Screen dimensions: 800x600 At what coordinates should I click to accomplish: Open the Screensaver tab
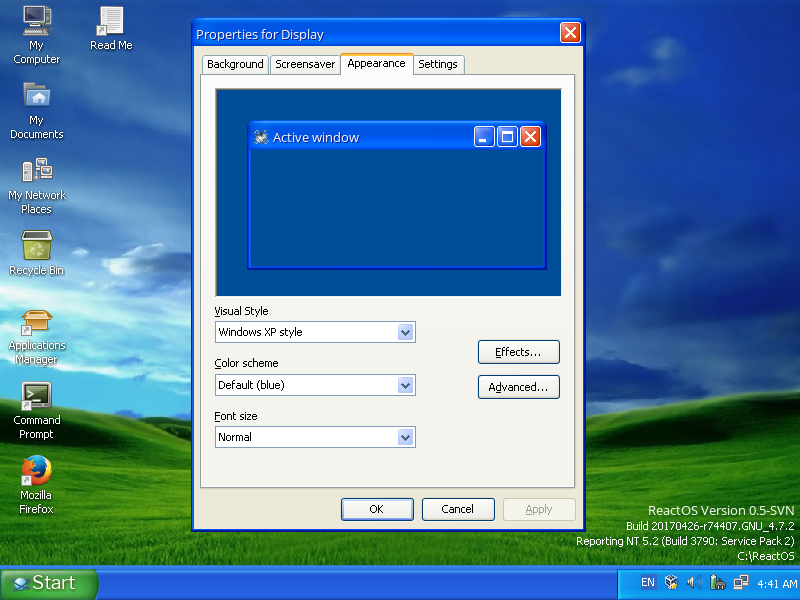305,64
